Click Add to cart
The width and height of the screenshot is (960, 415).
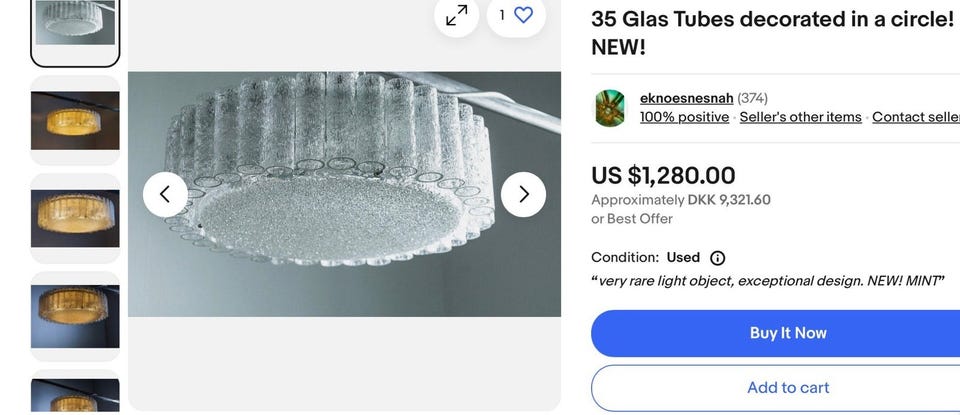[787, 387]
